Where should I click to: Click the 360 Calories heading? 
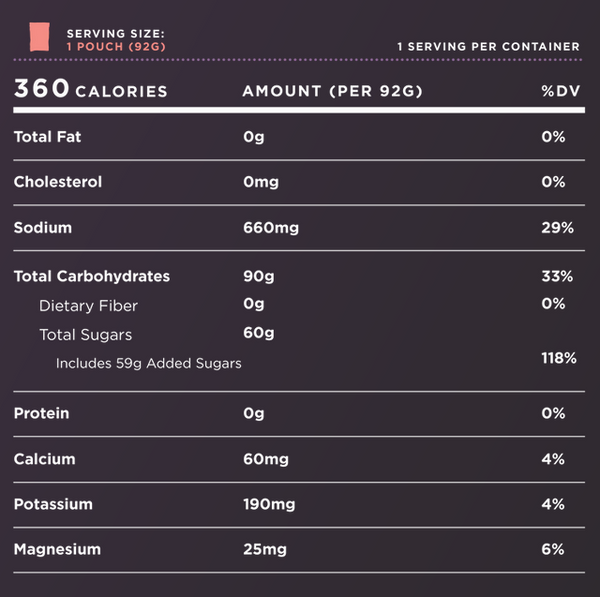pos(91,89)
